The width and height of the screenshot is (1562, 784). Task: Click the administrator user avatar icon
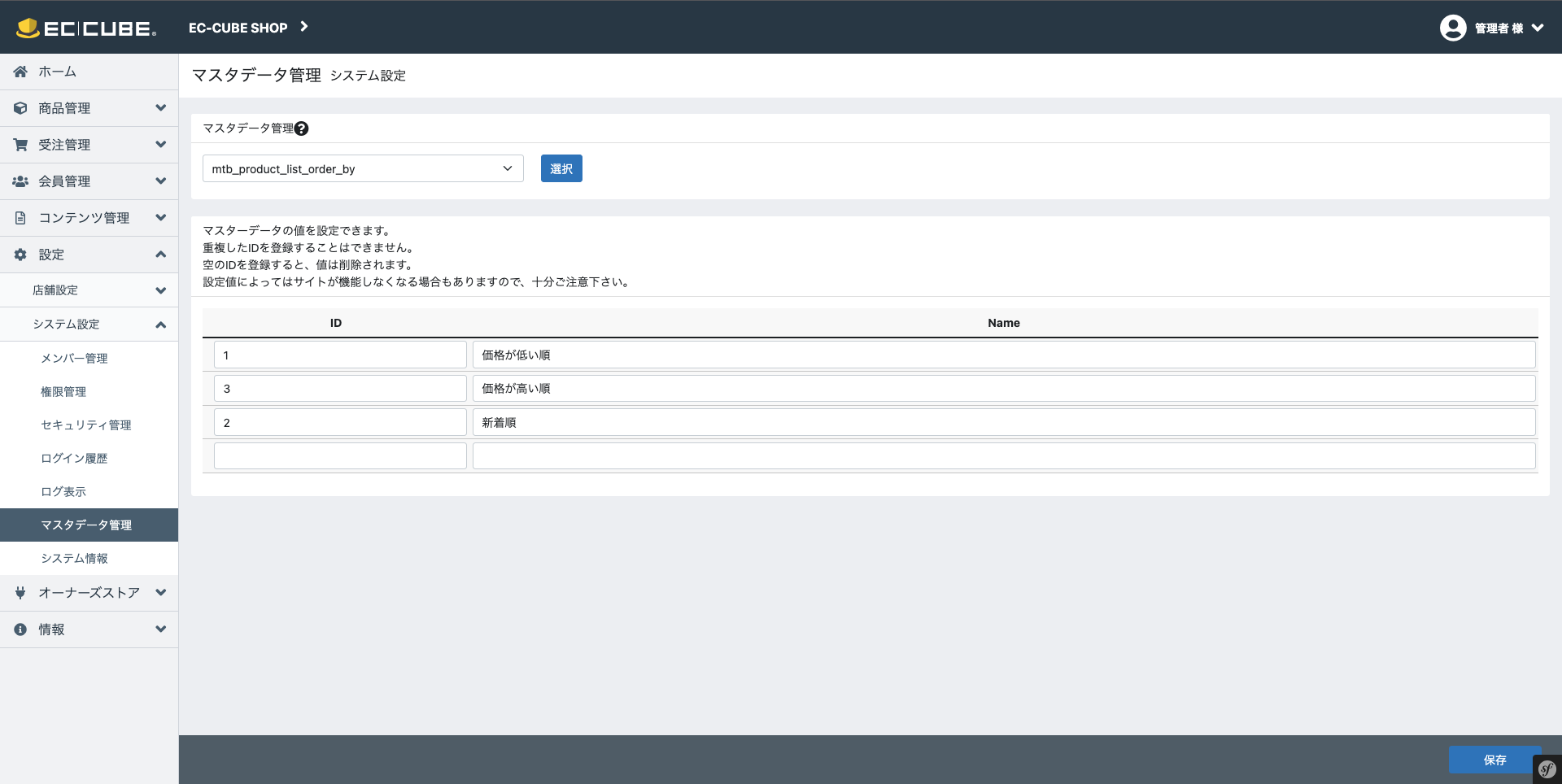pos(1452,28)
